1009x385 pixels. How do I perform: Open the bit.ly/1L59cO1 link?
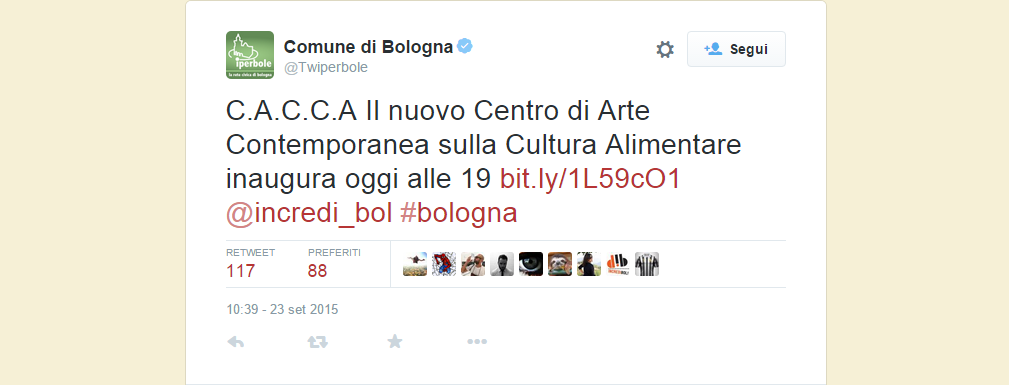(590, 180)
